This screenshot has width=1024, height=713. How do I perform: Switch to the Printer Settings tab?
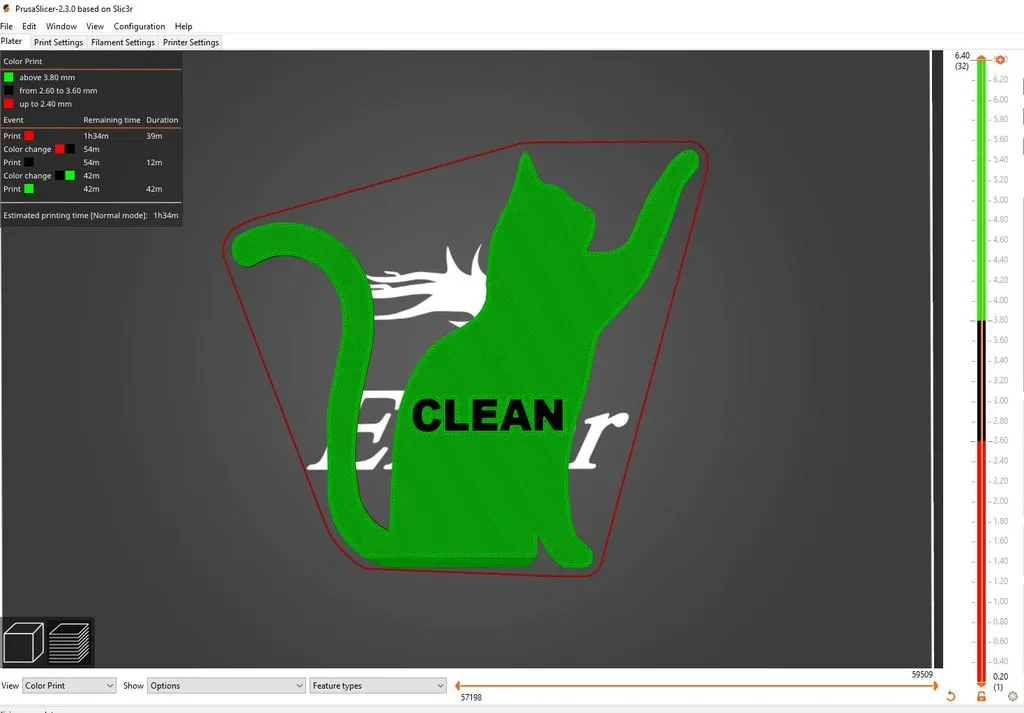[191, 42]
